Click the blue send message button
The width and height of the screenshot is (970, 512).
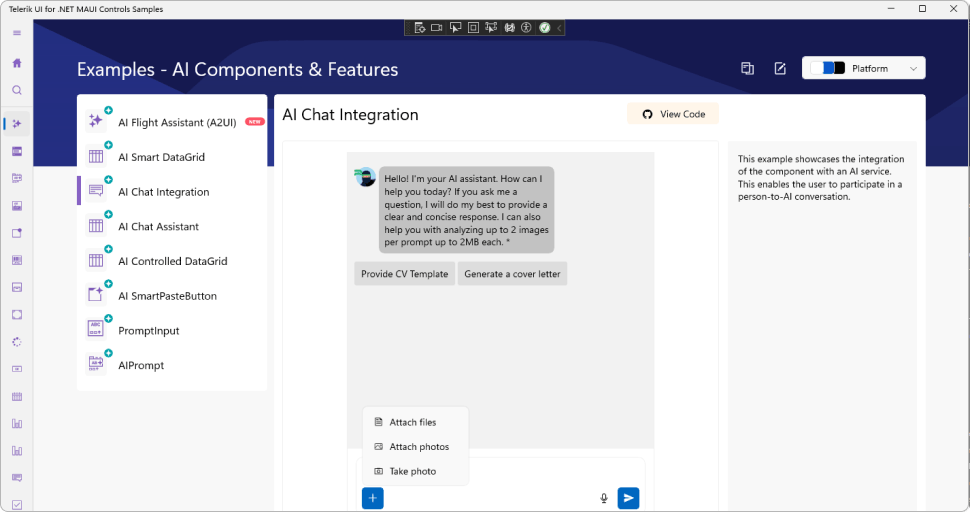[629, 498]
